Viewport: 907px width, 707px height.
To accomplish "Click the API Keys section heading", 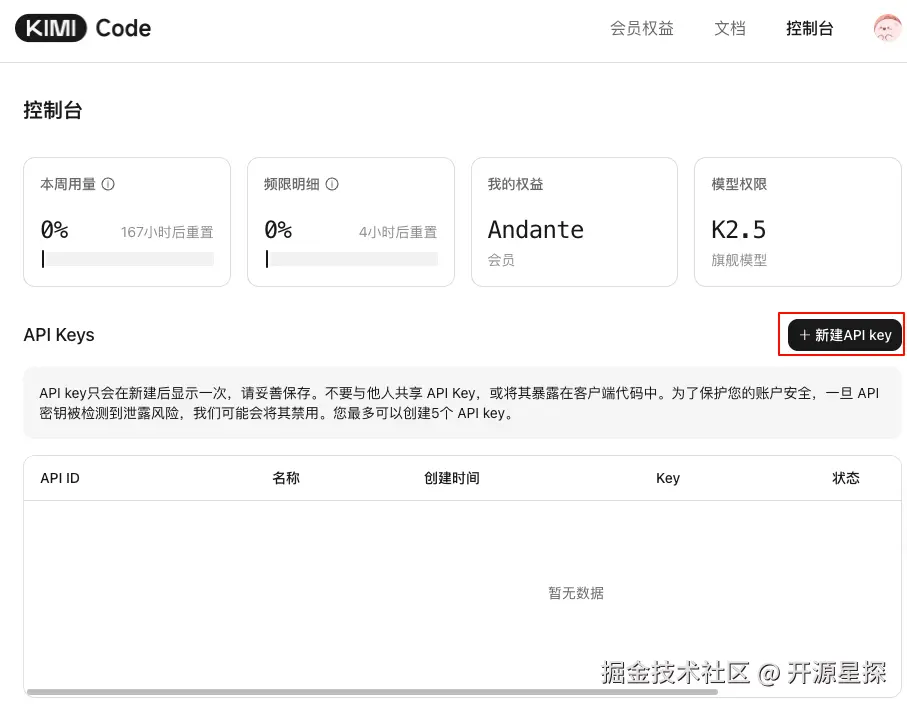I will (x=59, y=335).
